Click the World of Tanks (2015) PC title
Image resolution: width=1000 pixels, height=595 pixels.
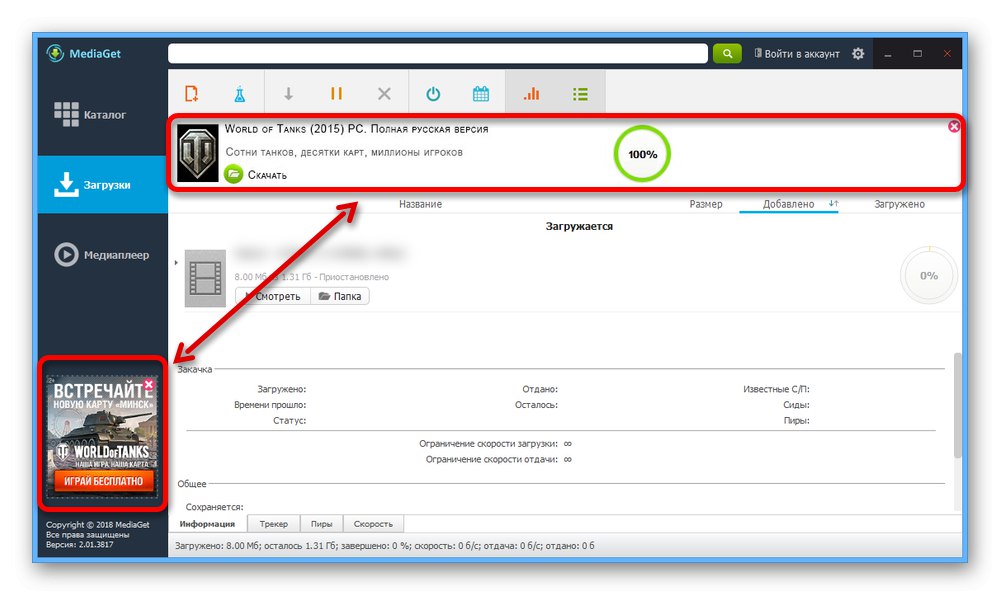357,129
